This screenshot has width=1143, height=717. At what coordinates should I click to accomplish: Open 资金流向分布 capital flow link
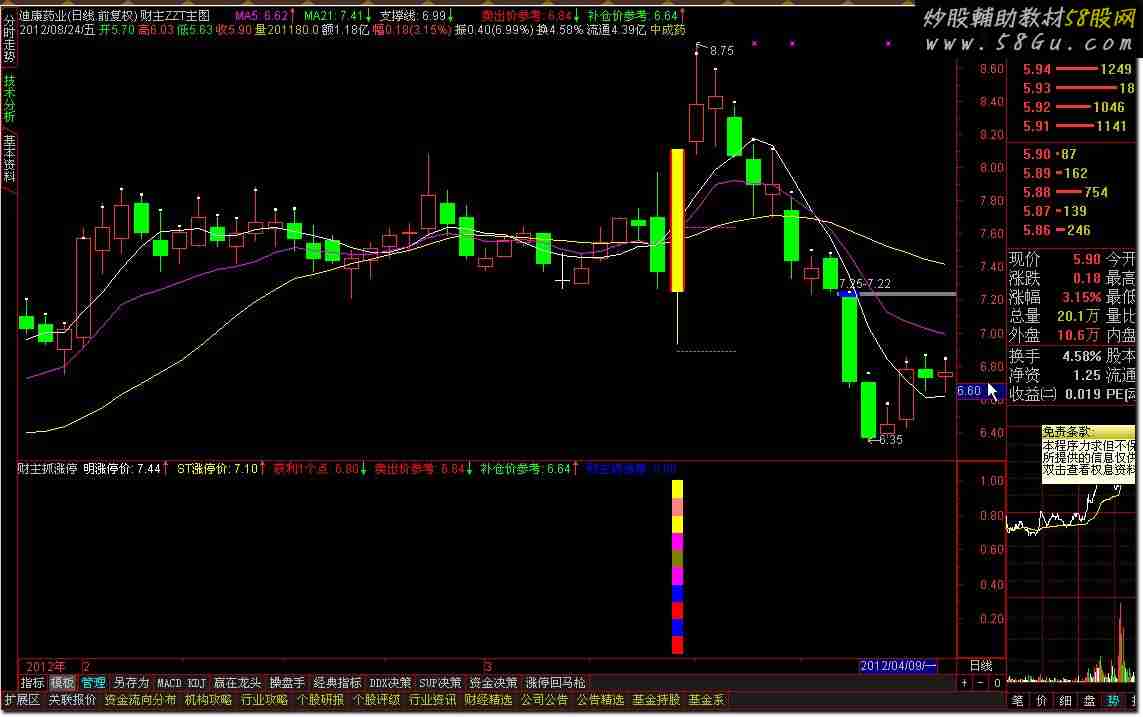pyautogui.click(x=140, y=700)
